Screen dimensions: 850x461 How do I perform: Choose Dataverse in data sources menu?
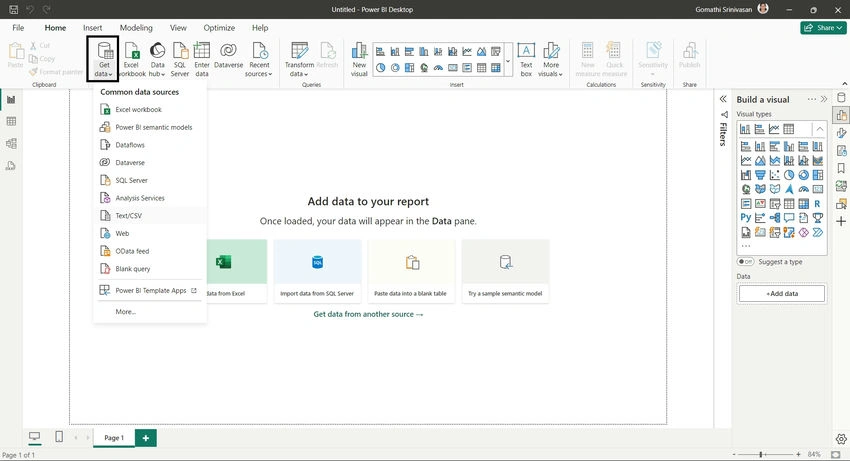(150, 163)
